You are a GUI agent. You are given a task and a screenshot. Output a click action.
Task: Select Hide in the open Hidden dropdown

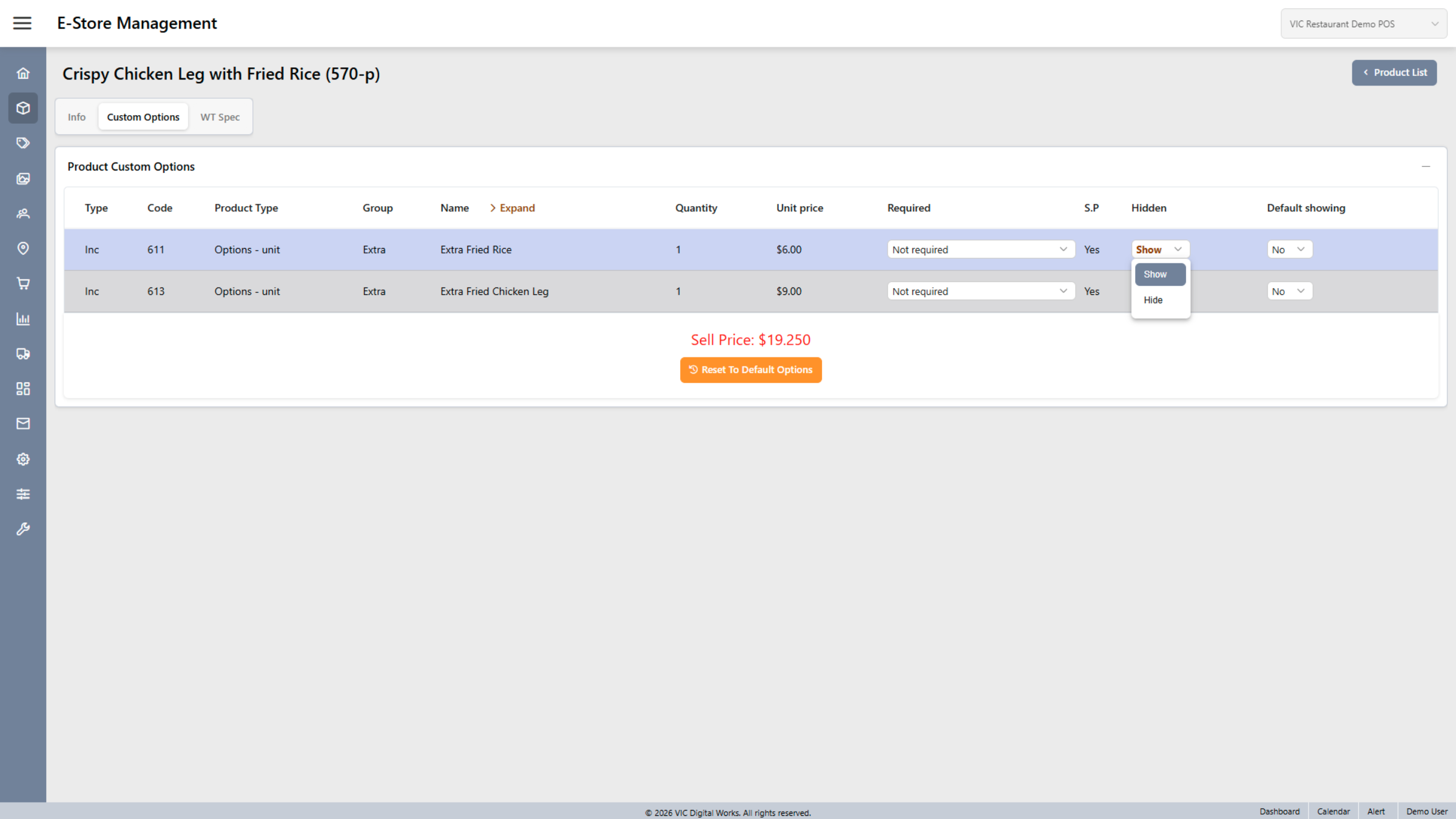click(1152, 300)
